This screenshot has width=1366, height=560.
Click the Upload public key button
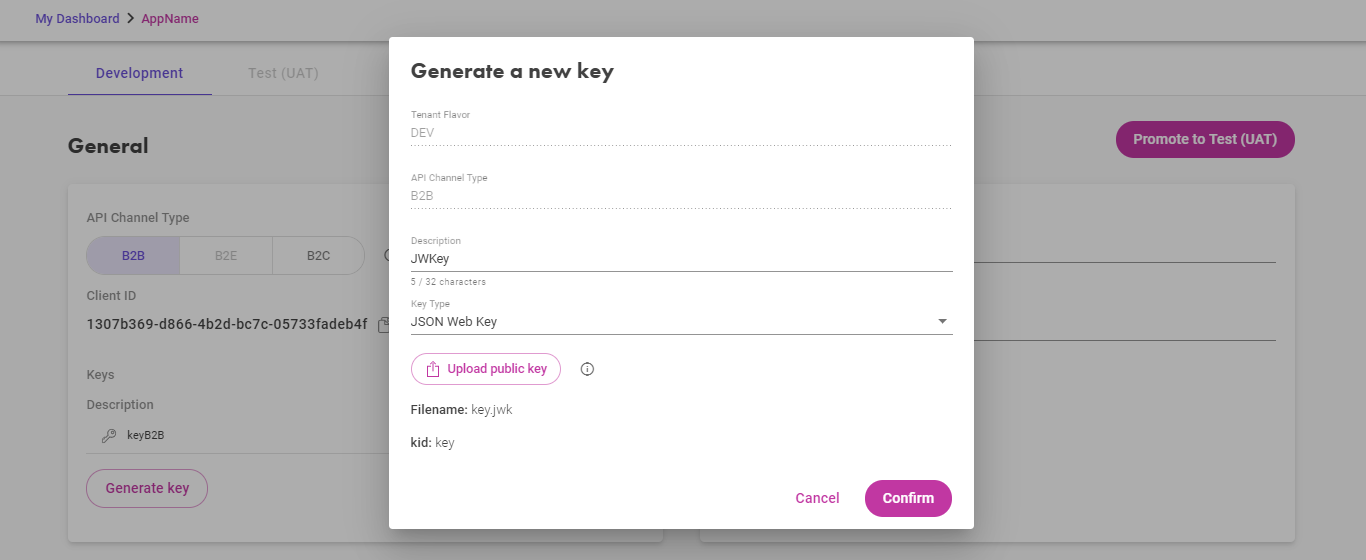[486, 369]
